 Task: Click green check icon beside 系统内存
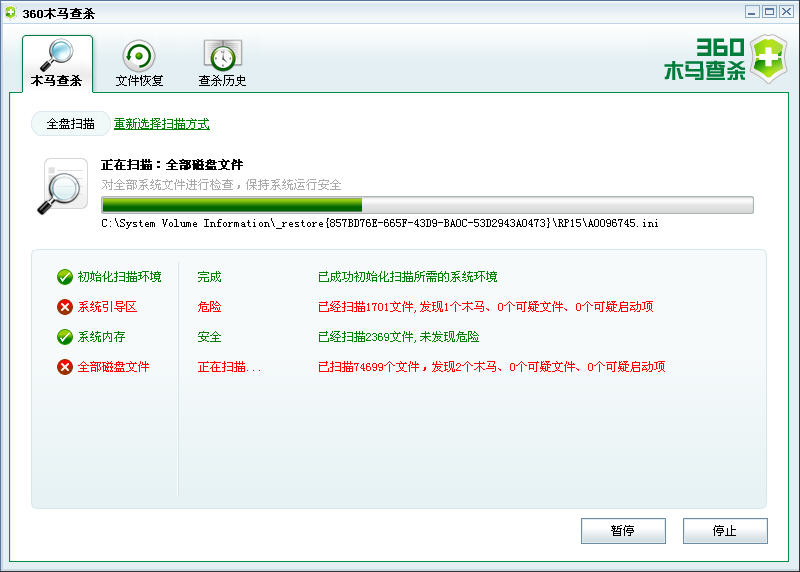(x=65, y=337)
